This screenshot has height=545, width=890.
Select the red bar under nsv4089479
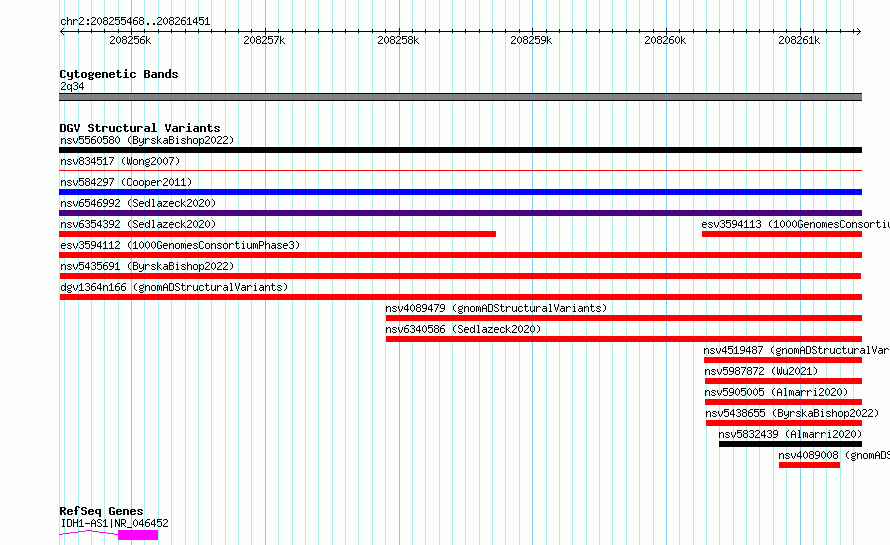coord(624,318)
